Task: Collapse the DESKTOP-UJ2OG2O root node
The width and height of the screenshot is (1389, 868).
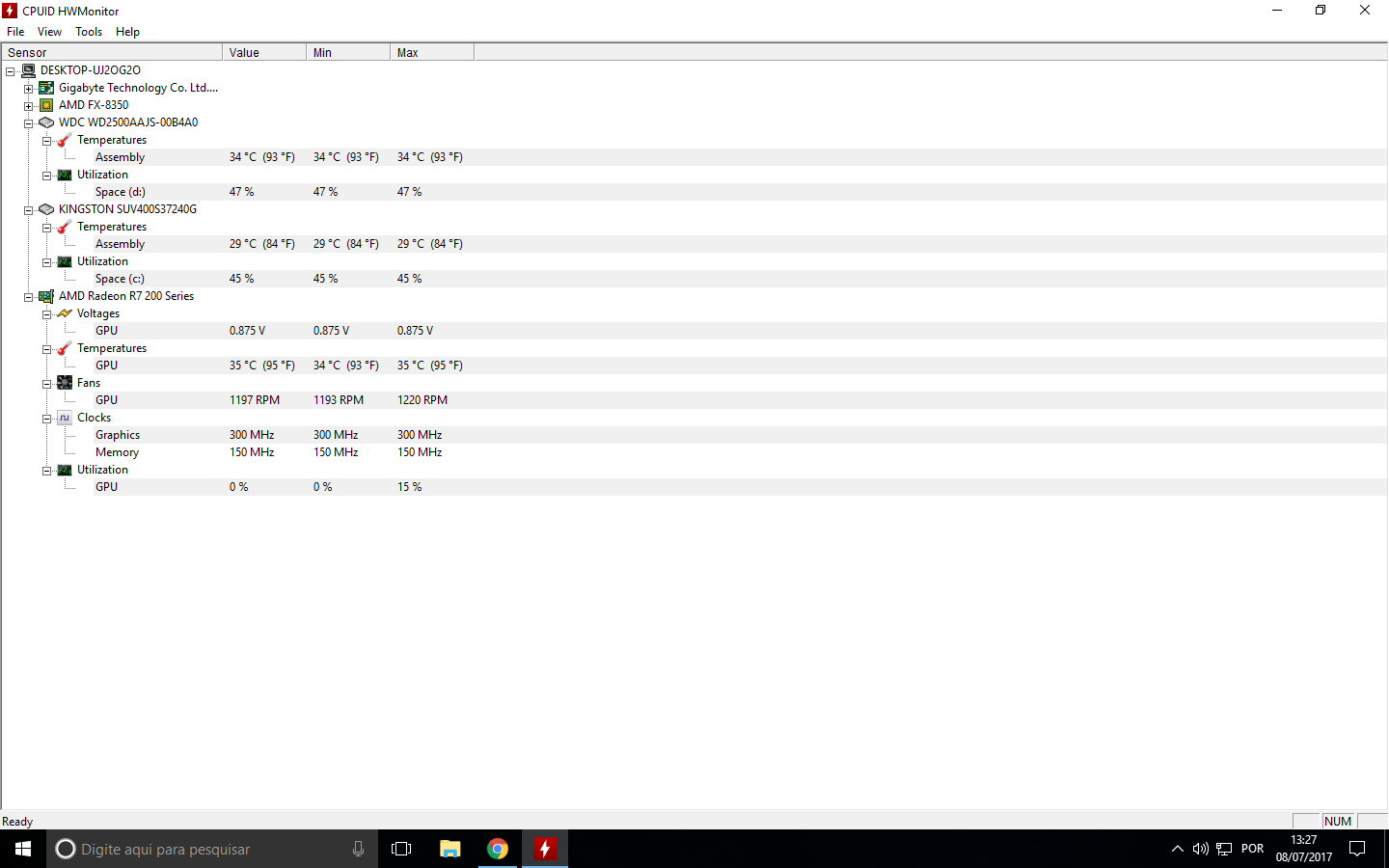Action: click(10, 71)
